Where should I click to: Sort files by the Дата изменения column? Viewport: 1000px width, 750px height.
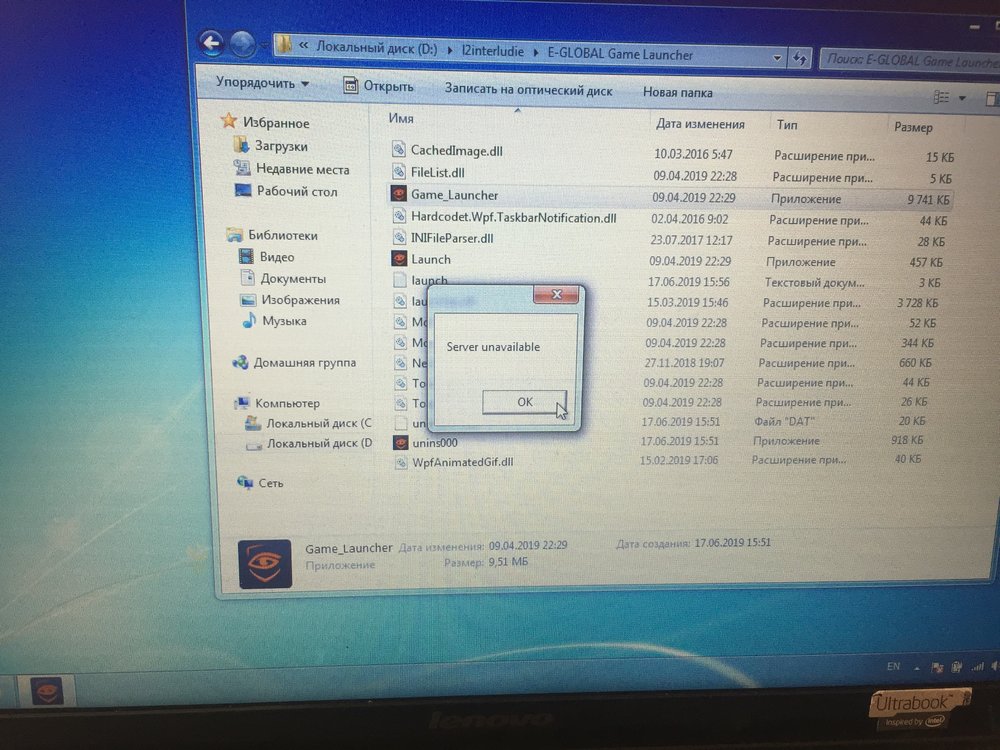[700, 124]
